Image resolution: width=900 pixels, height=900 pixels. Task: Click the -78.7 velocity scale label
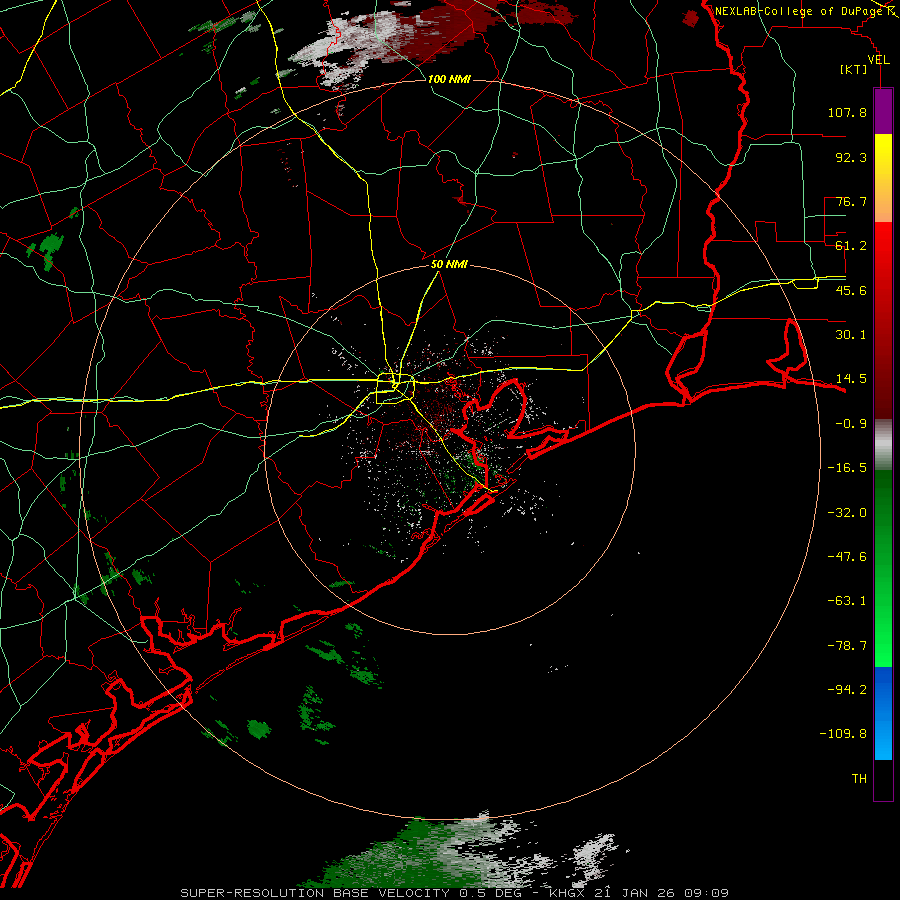click(847, 646)
